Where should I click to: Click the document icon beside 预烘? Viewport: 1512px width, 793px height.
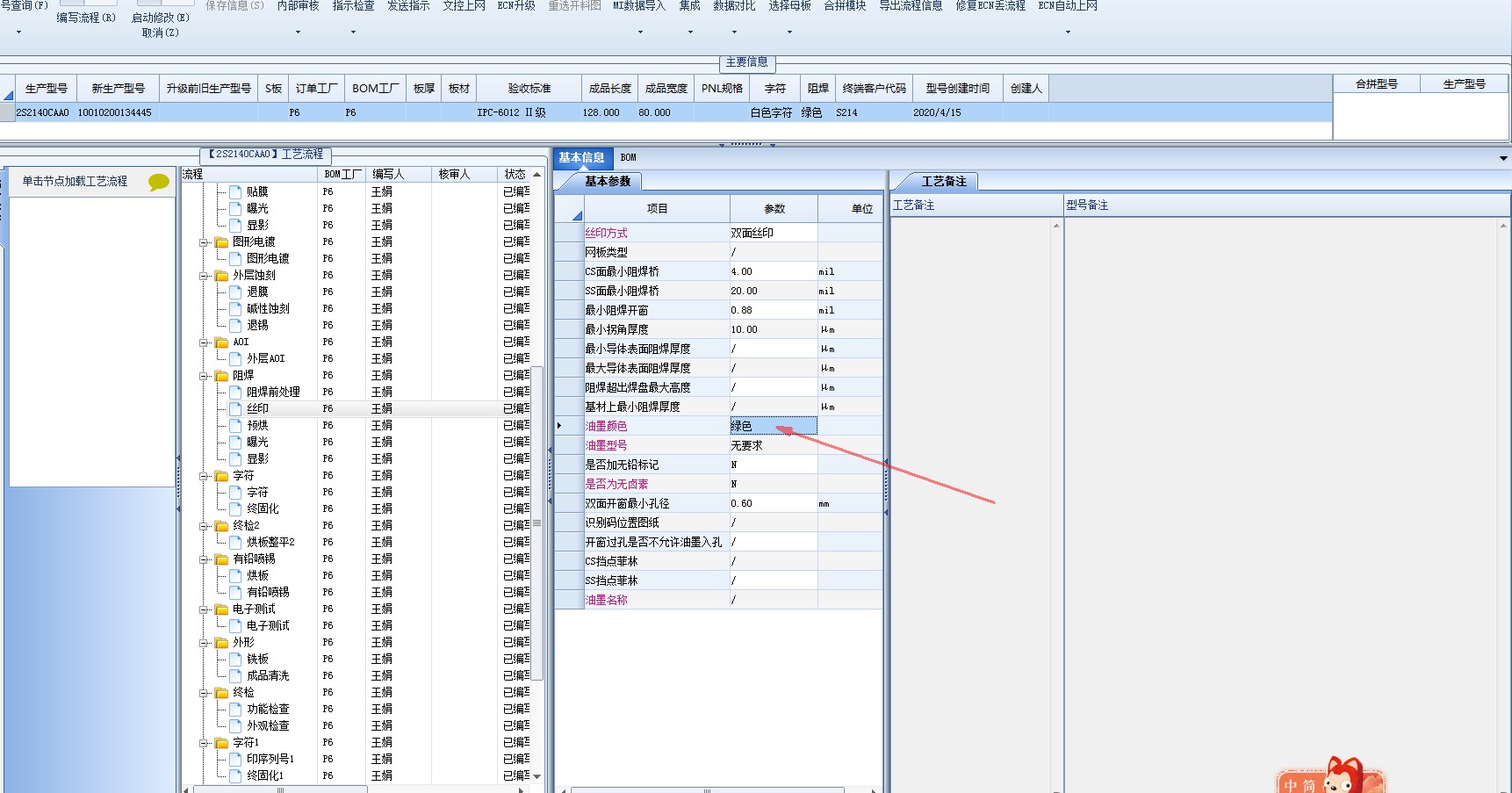pos(235,425)
